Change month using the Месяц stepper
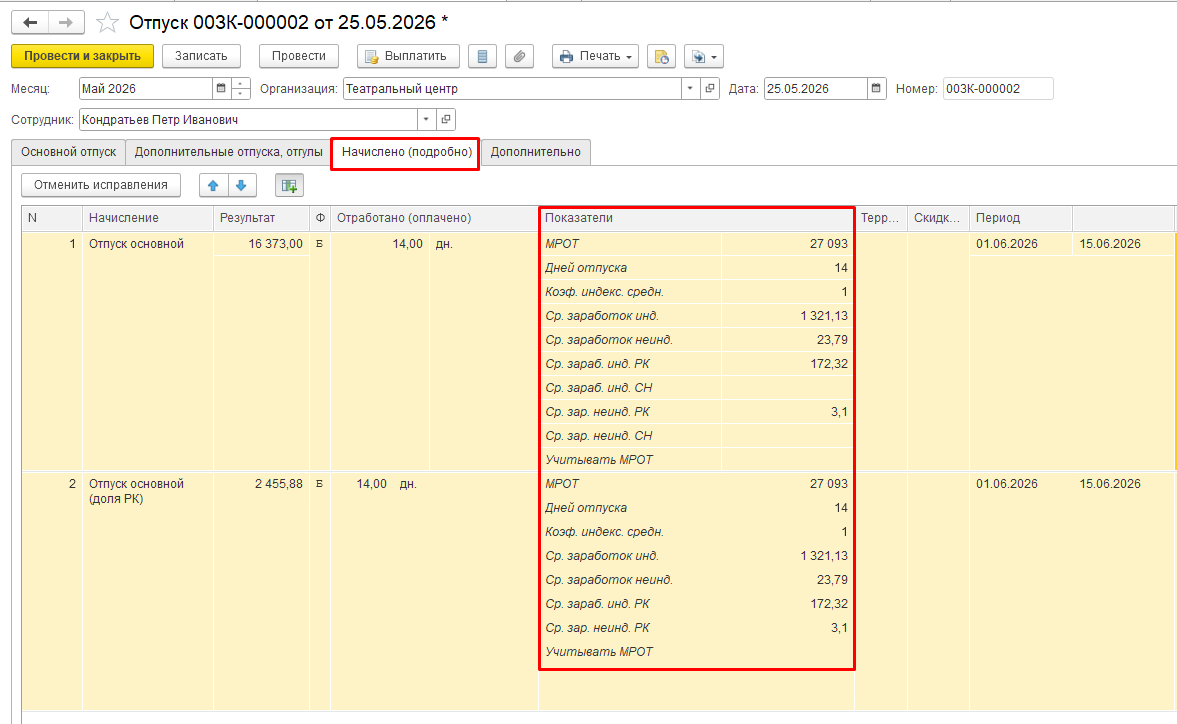Image resolution: width=1177 pixels, height=724 pixels. [241, 89]
